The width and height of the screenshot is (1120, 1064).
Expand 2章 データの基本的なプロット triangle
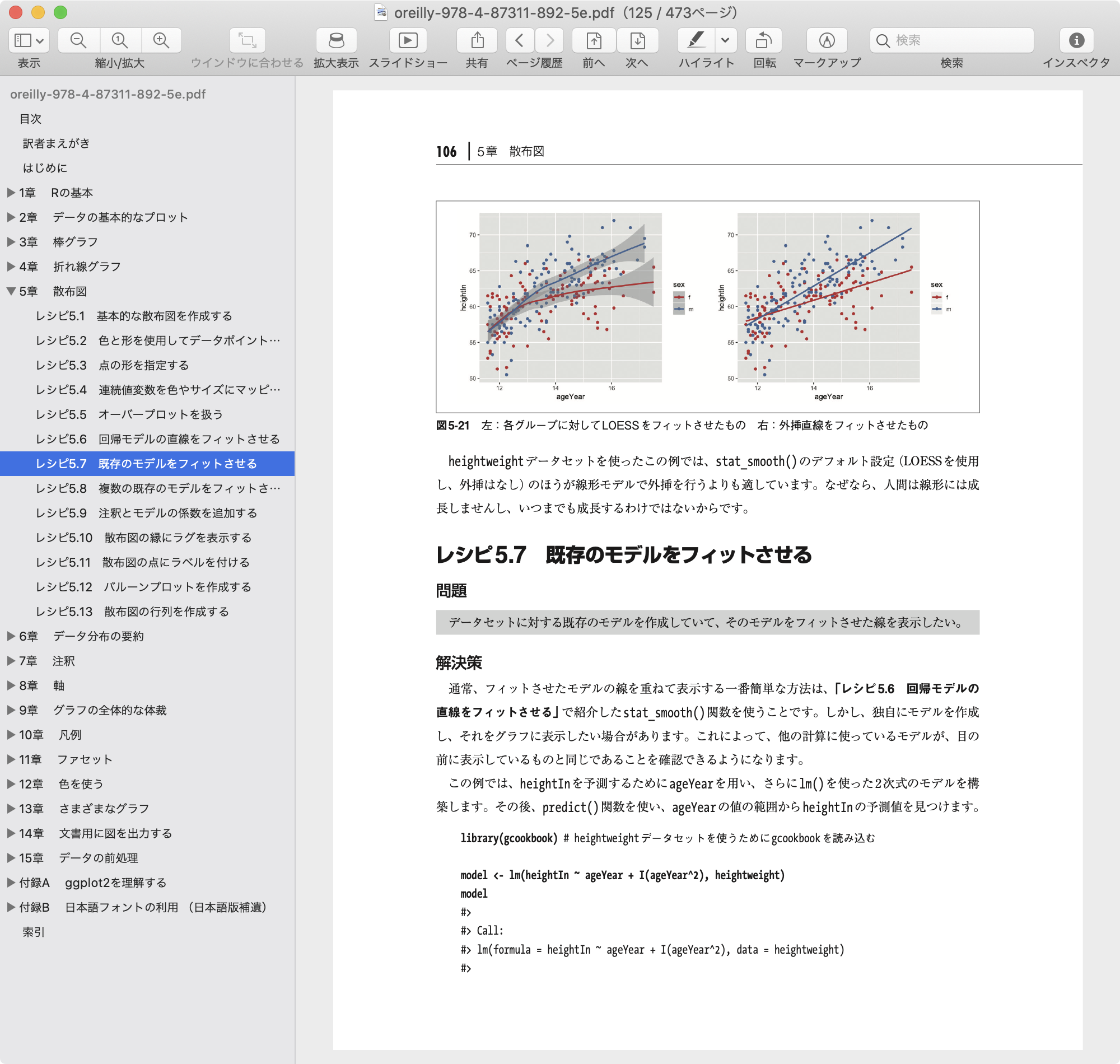point(11,217)
